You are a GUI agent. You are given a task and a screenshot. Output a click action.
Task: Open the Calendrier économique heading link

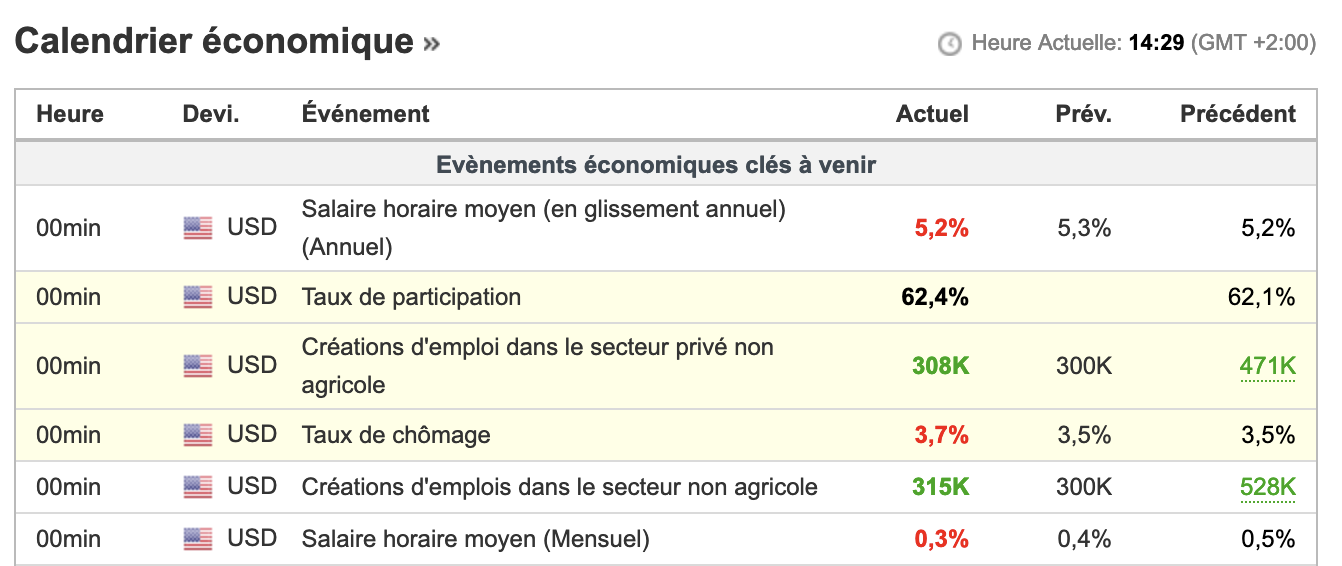pos(213,41)
